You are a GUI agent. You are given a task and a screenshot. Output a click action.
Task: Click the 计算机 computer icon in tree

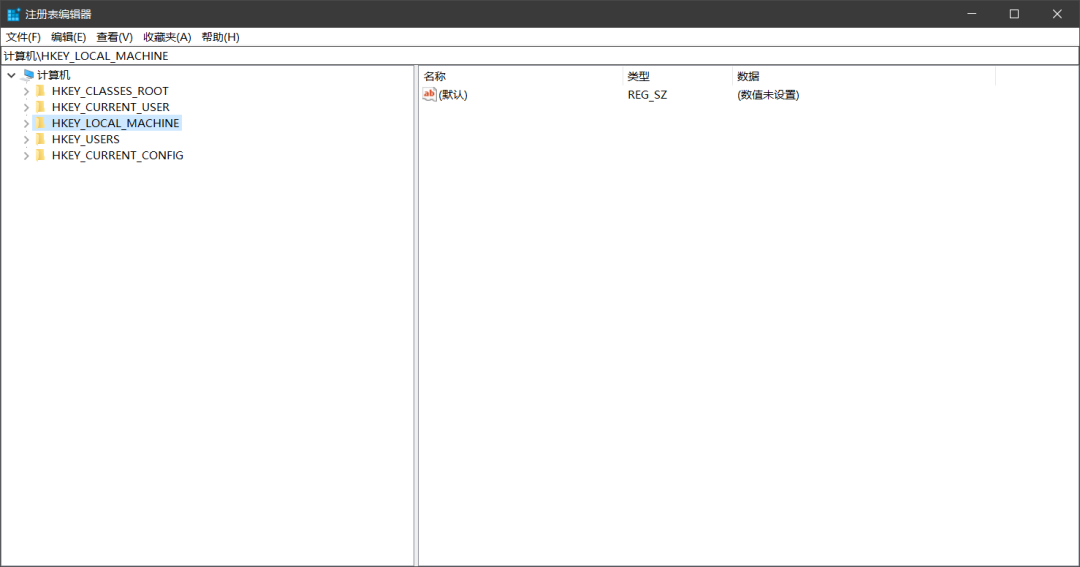28,75
